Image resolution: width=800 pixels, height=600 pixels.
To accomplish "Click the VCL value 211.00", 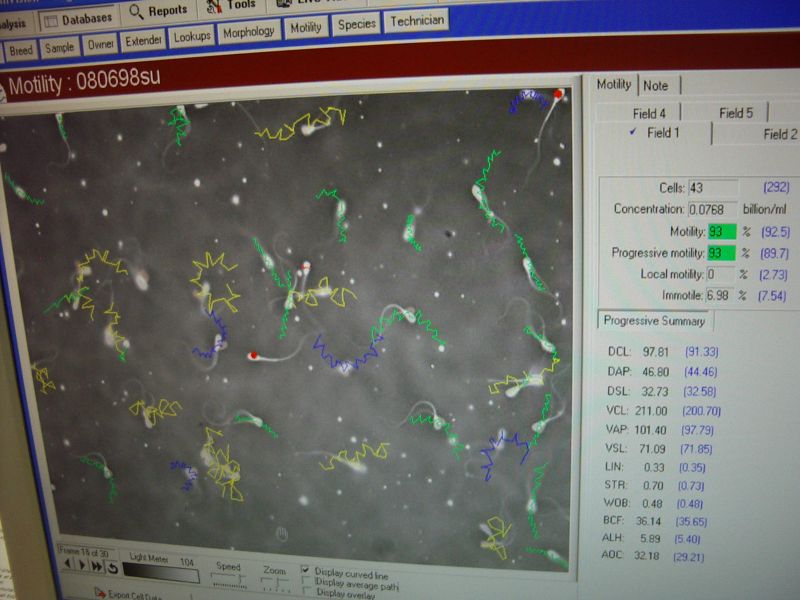I will pos(651,411).
